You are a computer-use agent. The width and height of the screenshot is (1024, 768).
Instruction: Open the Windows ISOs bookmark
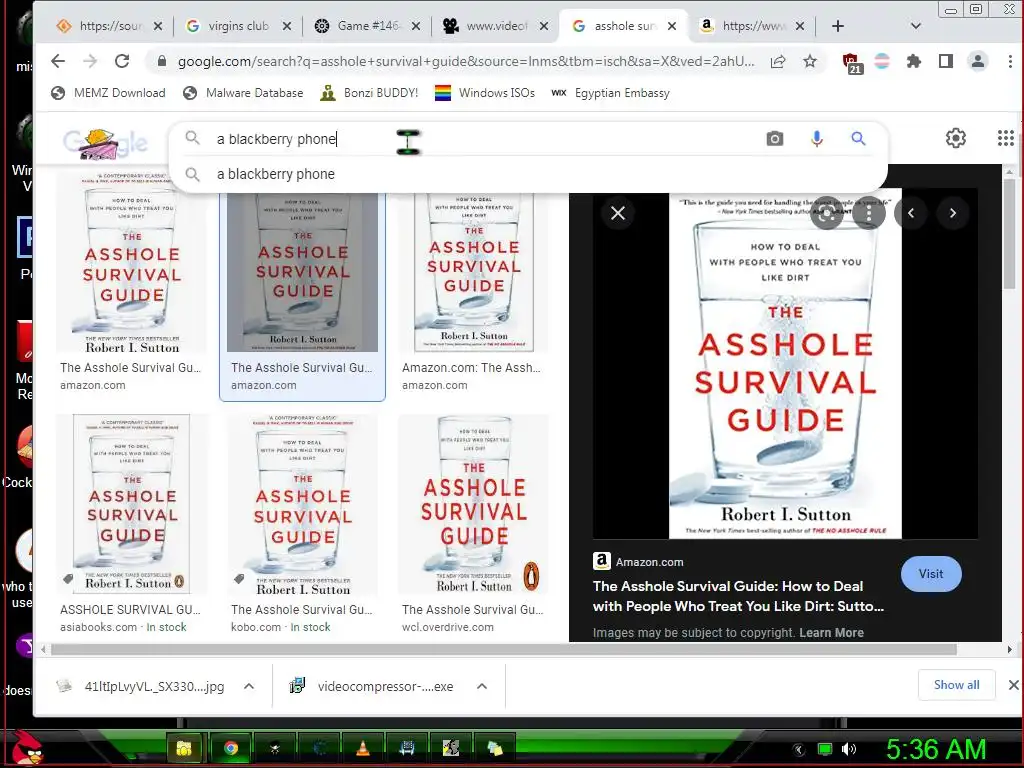(x=485, y=93)
